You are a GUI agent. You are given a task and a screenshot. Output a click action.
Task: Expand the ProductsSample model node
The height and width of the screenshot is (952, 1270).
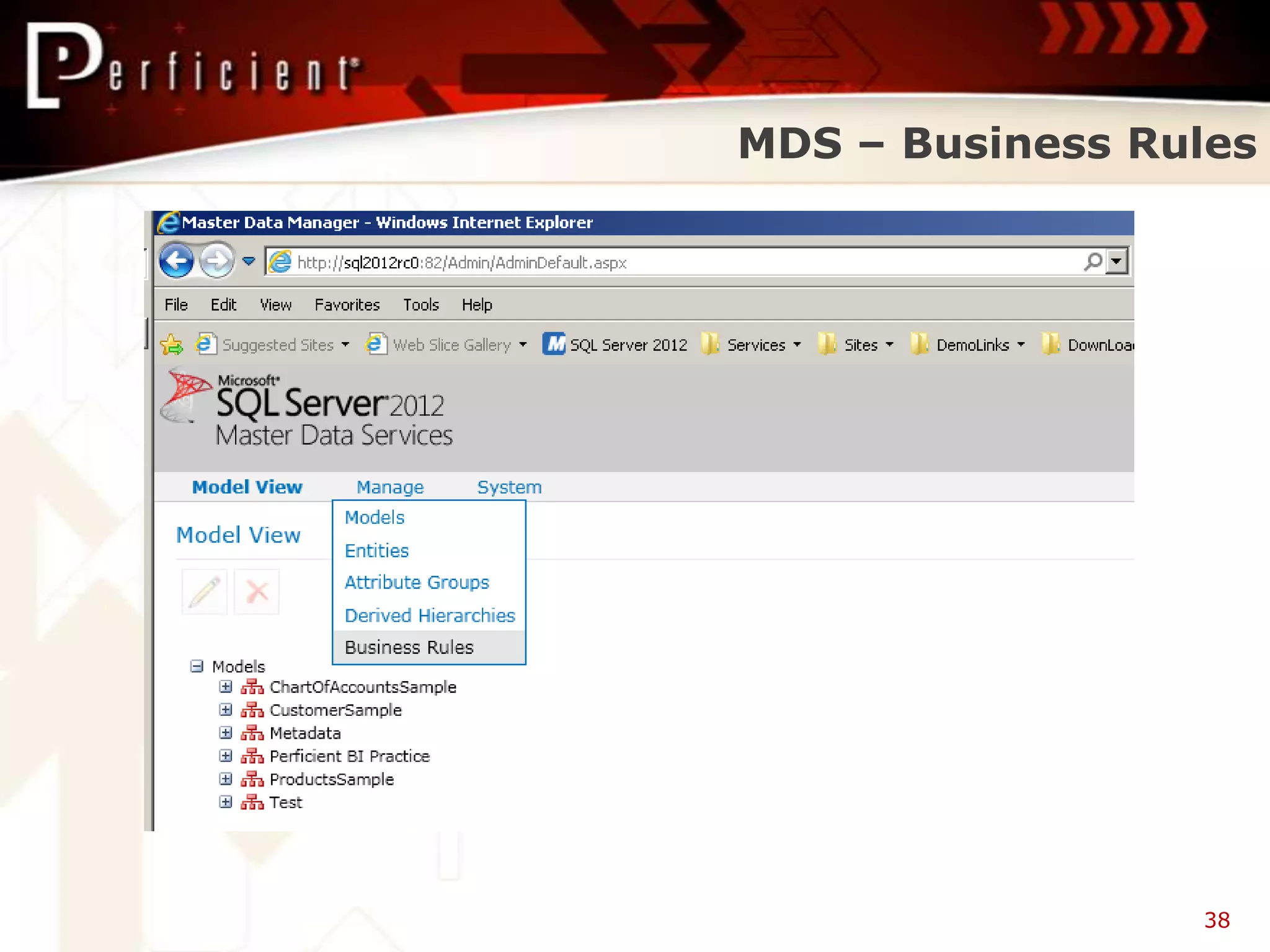[x=226, y=779]
